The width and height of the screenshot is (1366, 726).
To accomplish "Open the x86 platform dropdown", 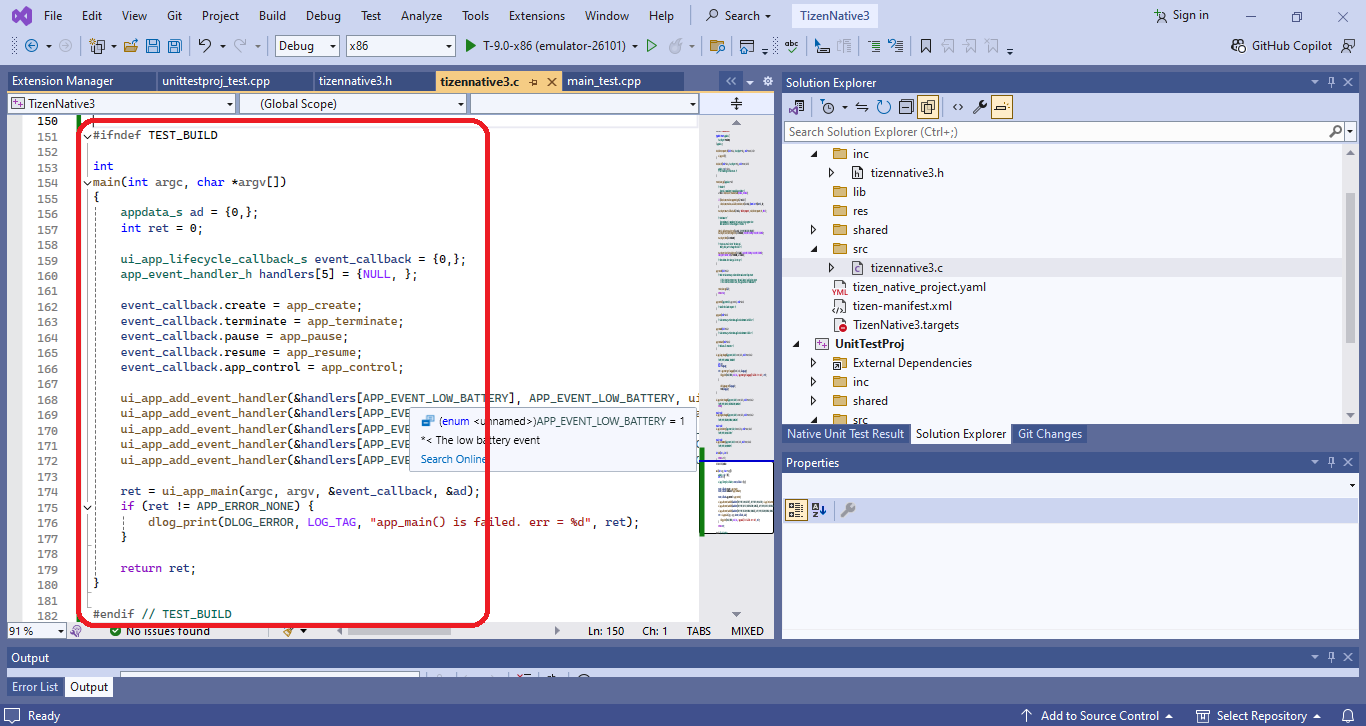I will coord(400,45).
